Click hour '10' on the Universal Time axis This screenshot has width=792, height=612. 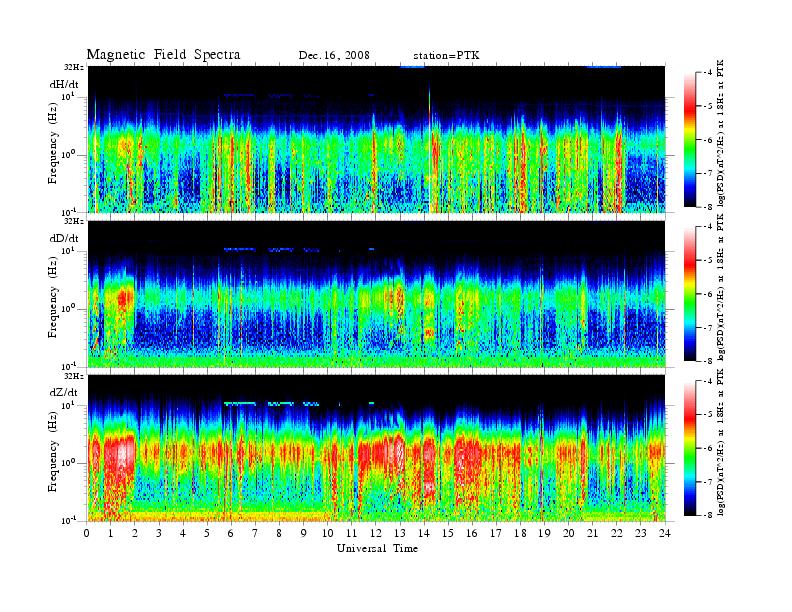coord(327,534)
